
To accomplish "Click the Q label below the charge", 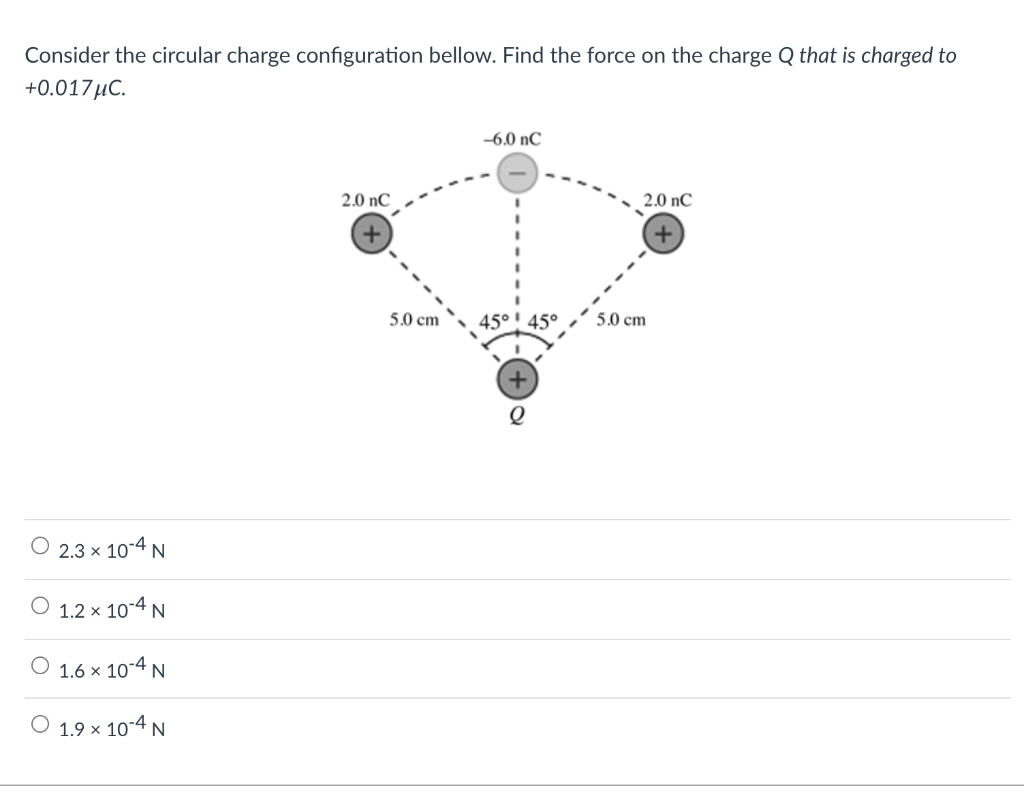I will click(516, 413).
